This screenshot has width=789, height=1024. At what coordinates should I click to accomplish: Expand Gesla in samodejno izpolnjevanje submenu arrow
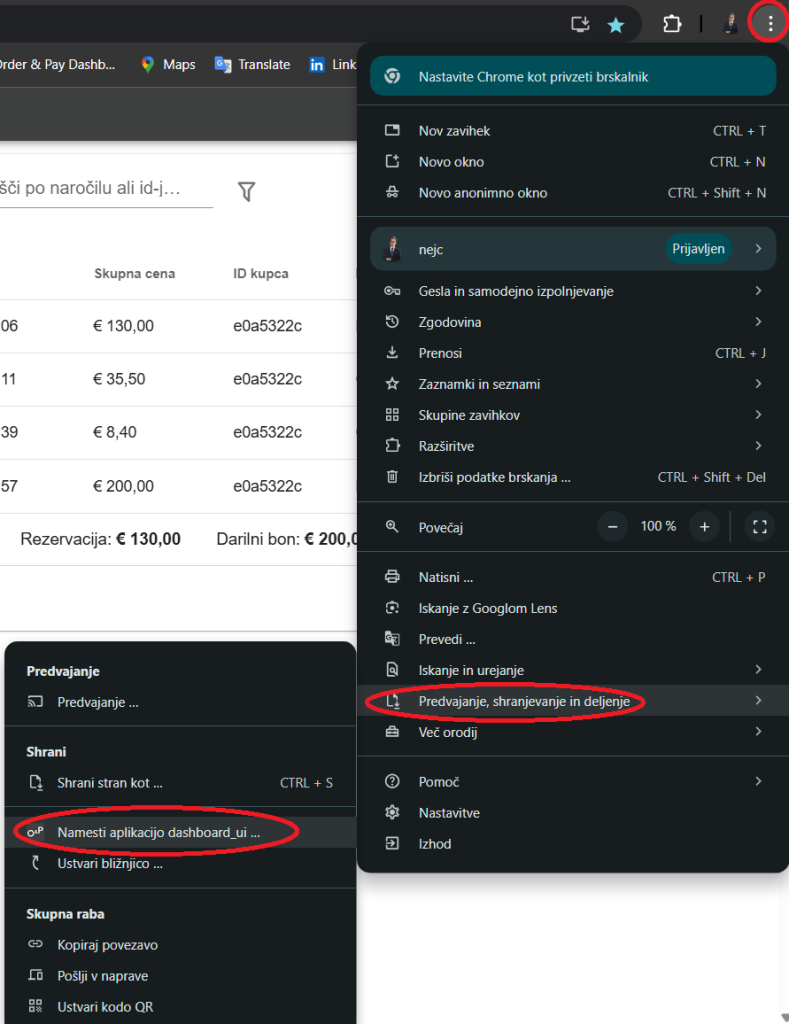point(758,291)
